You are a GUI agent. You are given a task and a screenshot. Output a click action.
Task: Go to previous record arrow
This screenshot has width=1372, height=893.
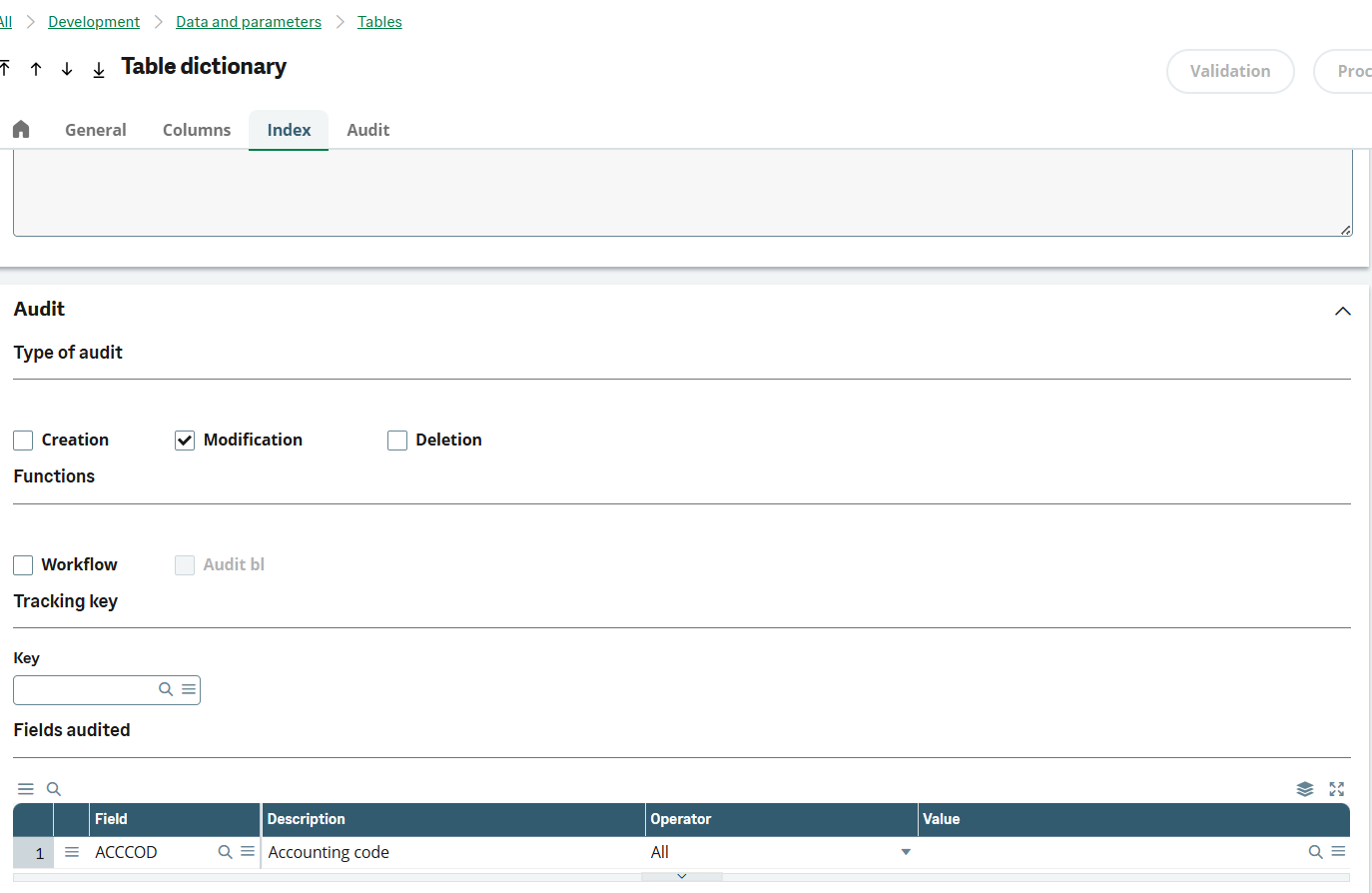pyautogui.click(x=36, y=69)
